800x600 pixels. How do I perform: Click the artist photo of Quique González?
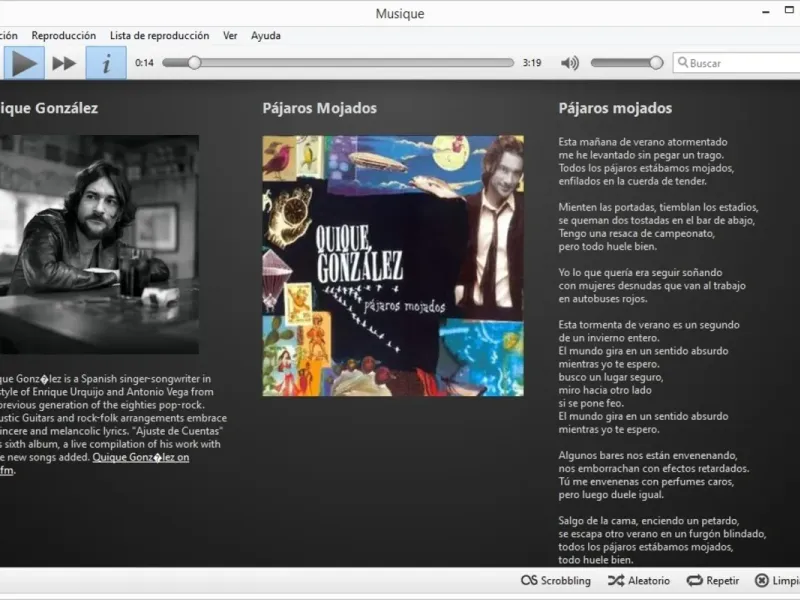(99, 244)
